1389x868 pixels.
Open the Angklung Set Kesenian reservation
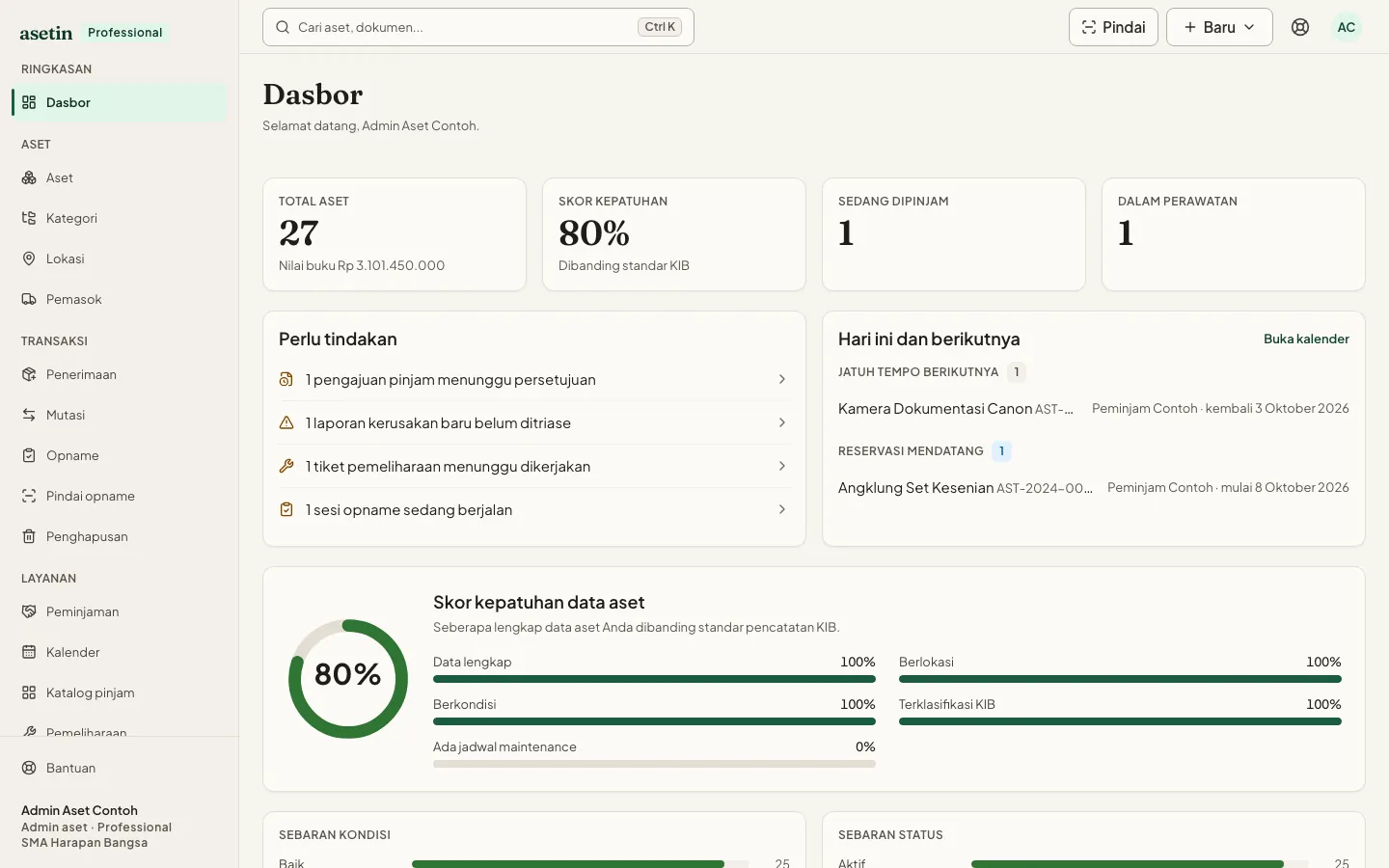[x=1094, y=488]
